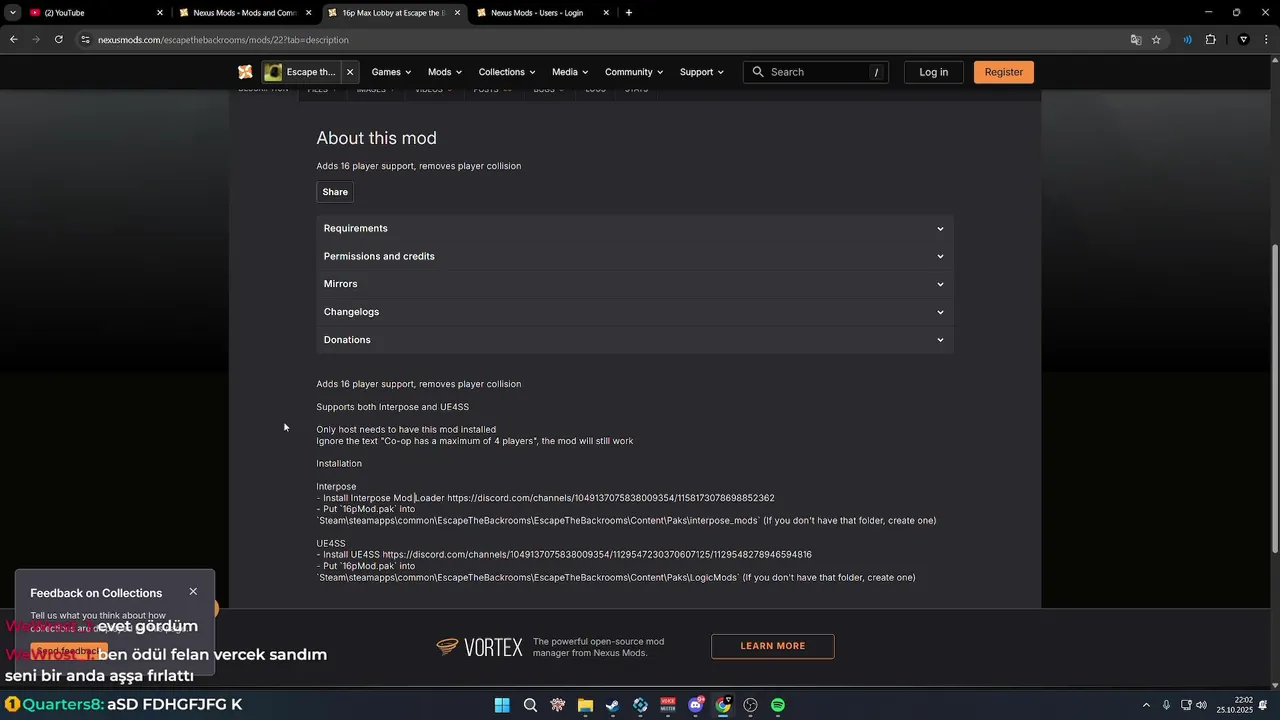Show hidden system tray icons
Viewport: 1280px width, 720px height.
(x=1146, y=705)
